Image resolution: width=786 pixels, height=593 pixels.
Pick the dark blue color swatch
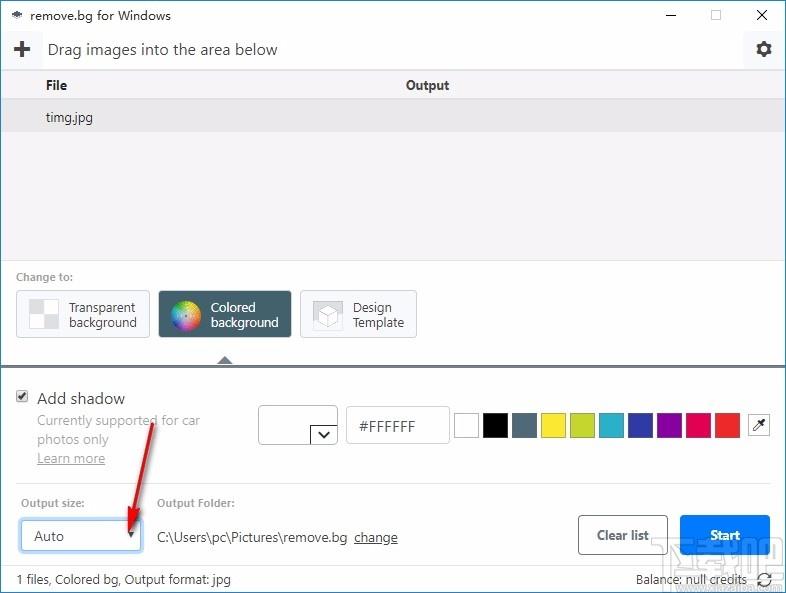(641, 426)
